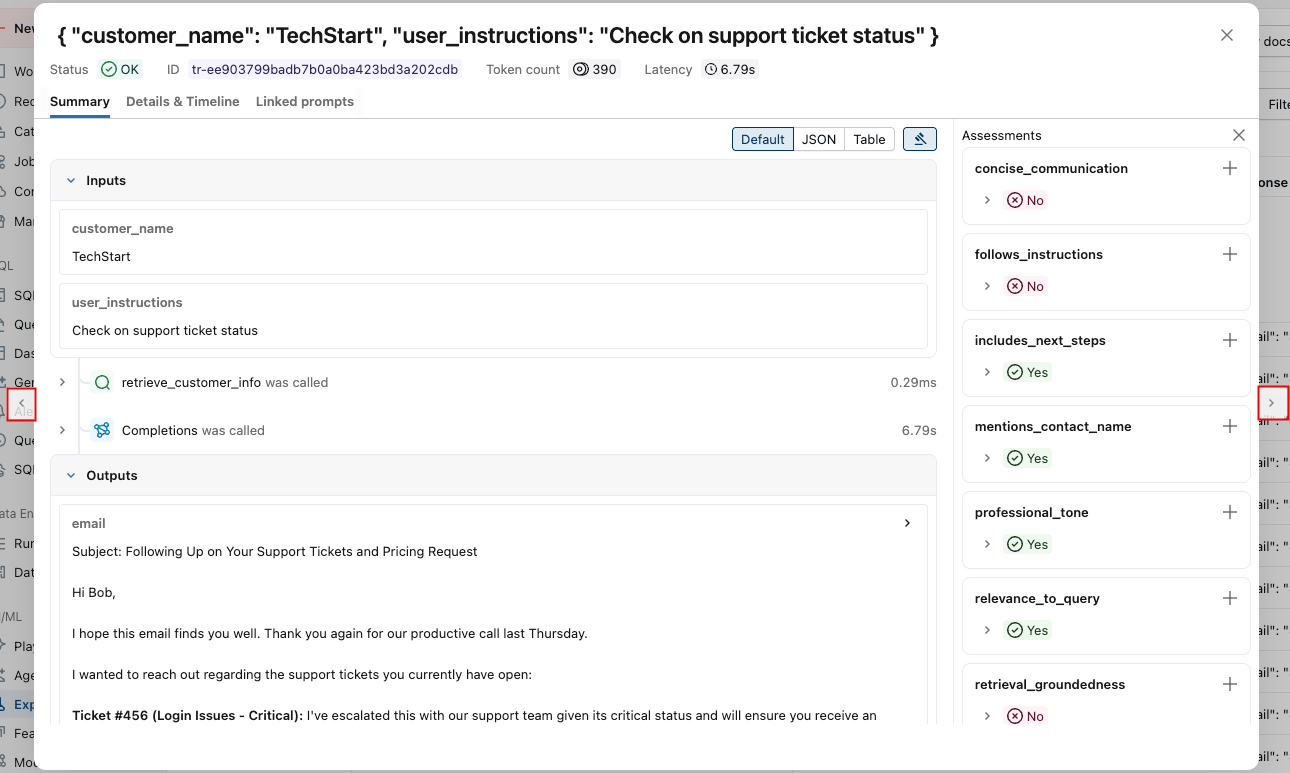Open the Linked prompts tab
Screen dimensions: 1290x773
[x=305, y=101]
